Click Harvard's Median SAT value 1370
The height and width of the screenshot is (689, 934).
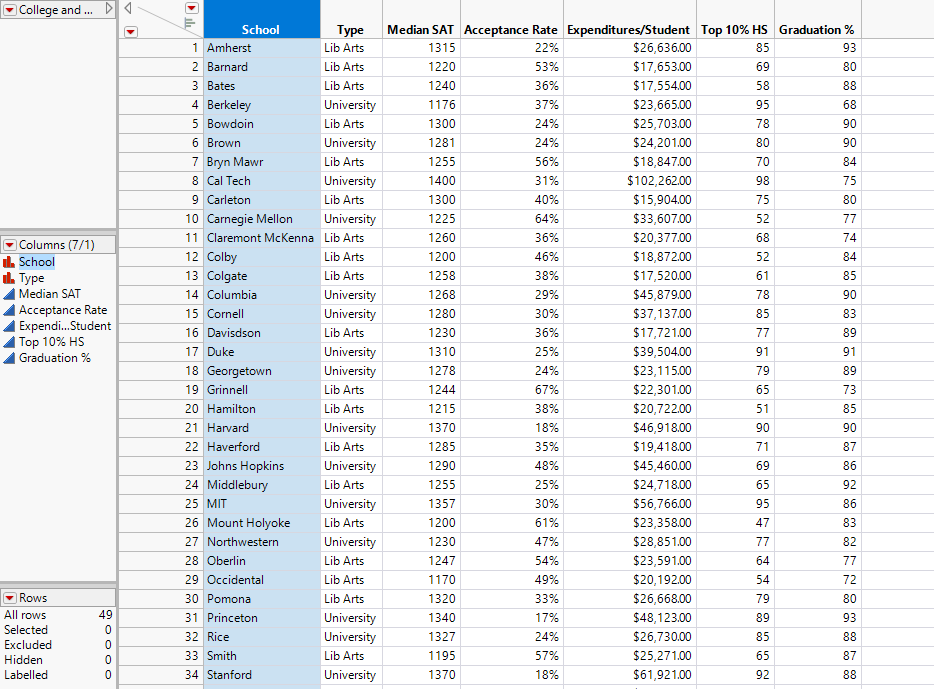421,428
